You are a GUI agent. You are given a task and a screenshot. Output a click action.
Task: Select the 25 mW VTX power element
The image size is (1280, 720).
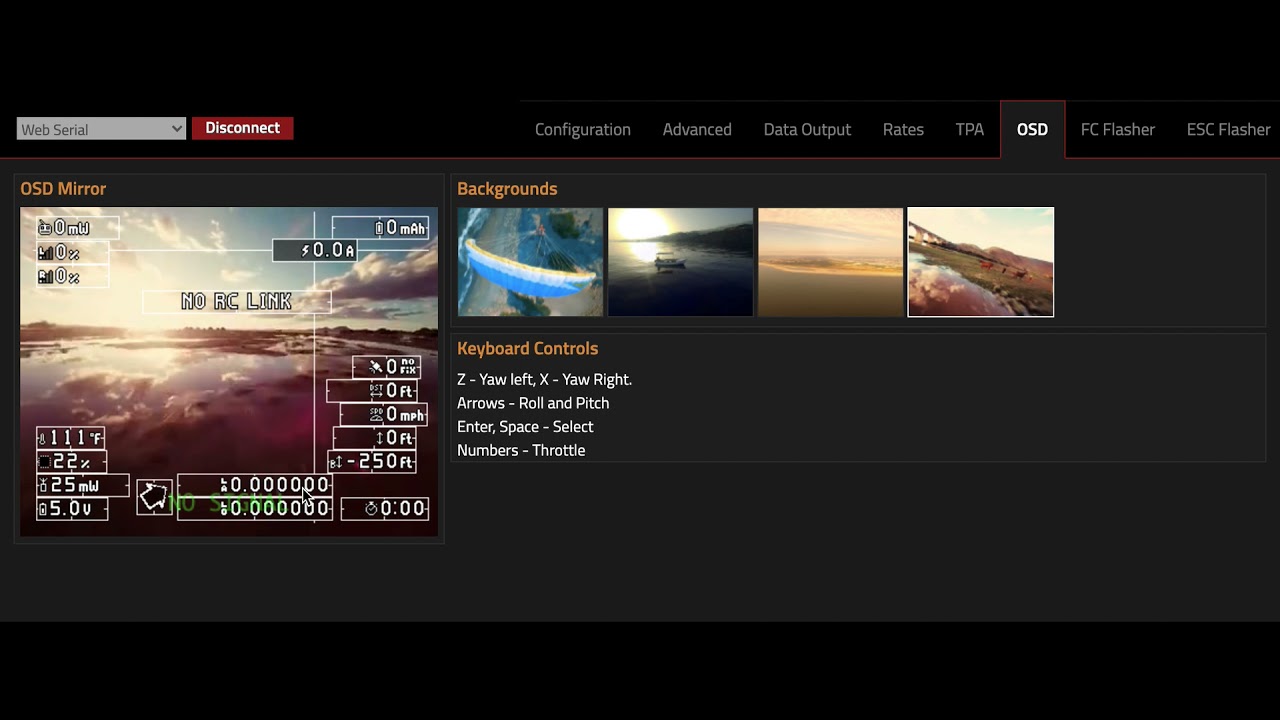(x=82, y=485)
